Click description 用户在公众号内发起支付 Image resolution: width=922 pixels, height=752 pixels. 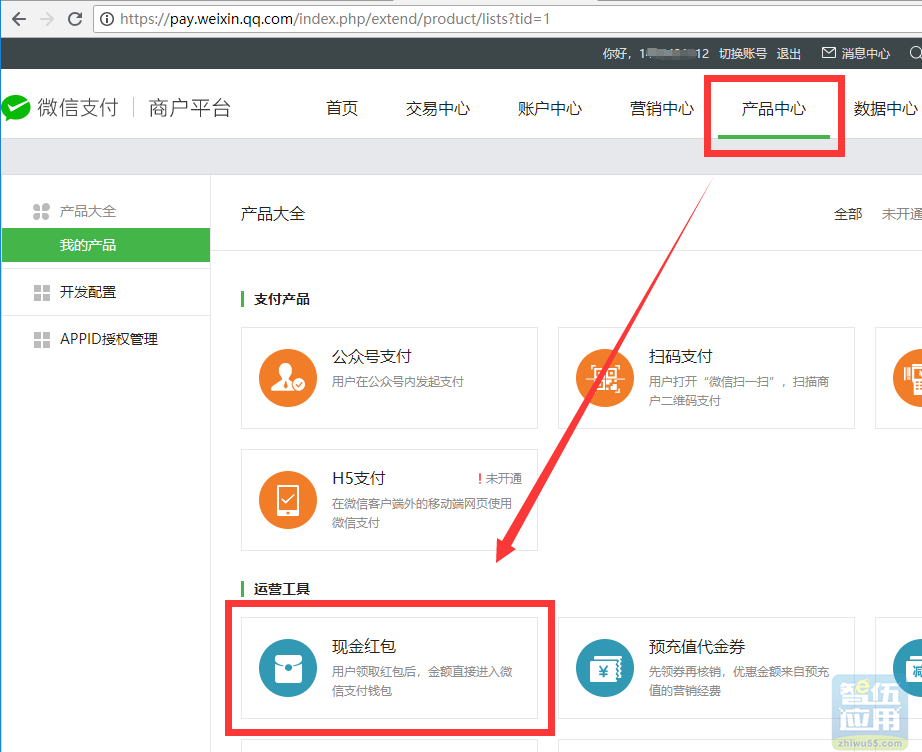(x=397, y=382)
